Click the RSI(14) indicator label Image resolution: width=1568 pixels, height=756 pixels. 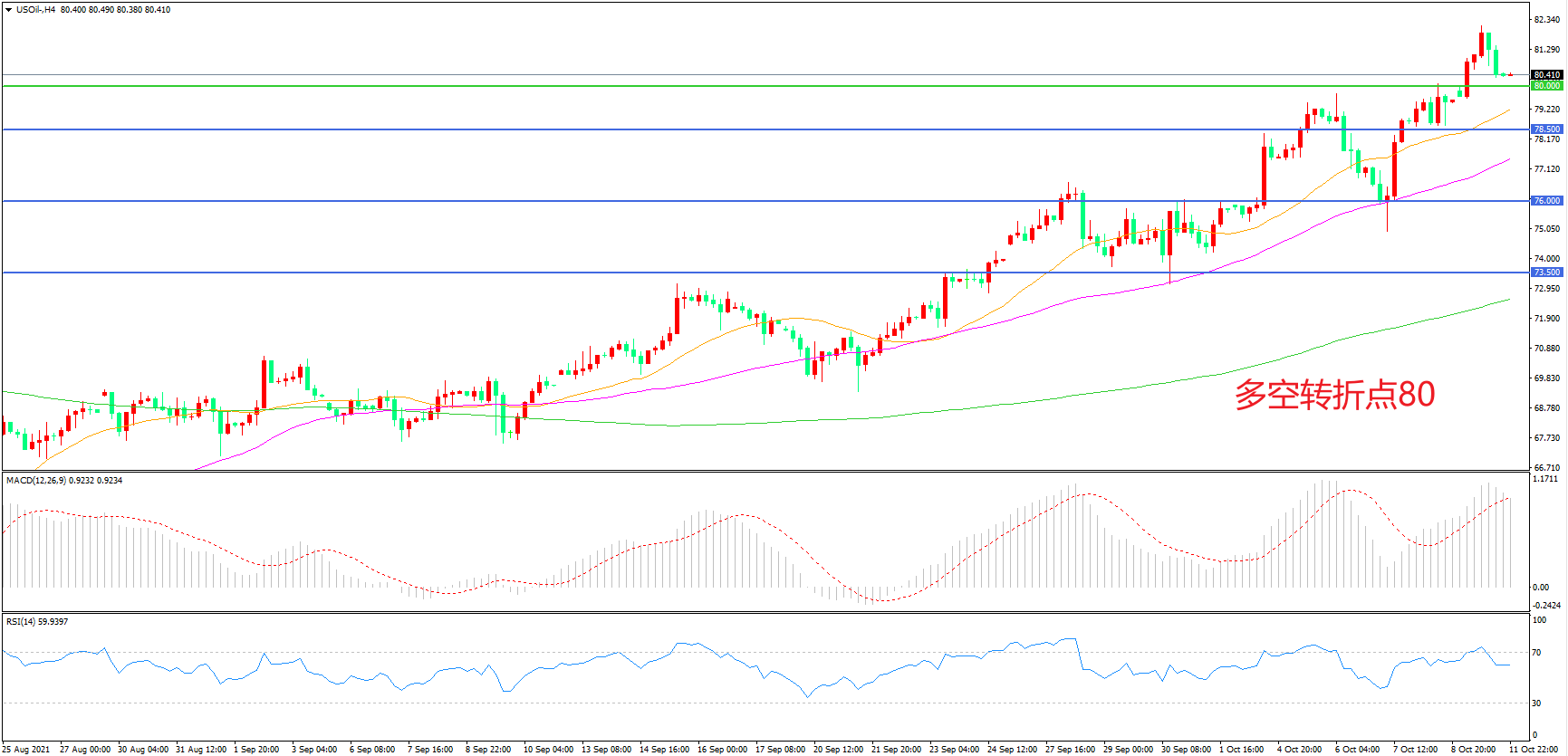point(22,622)
